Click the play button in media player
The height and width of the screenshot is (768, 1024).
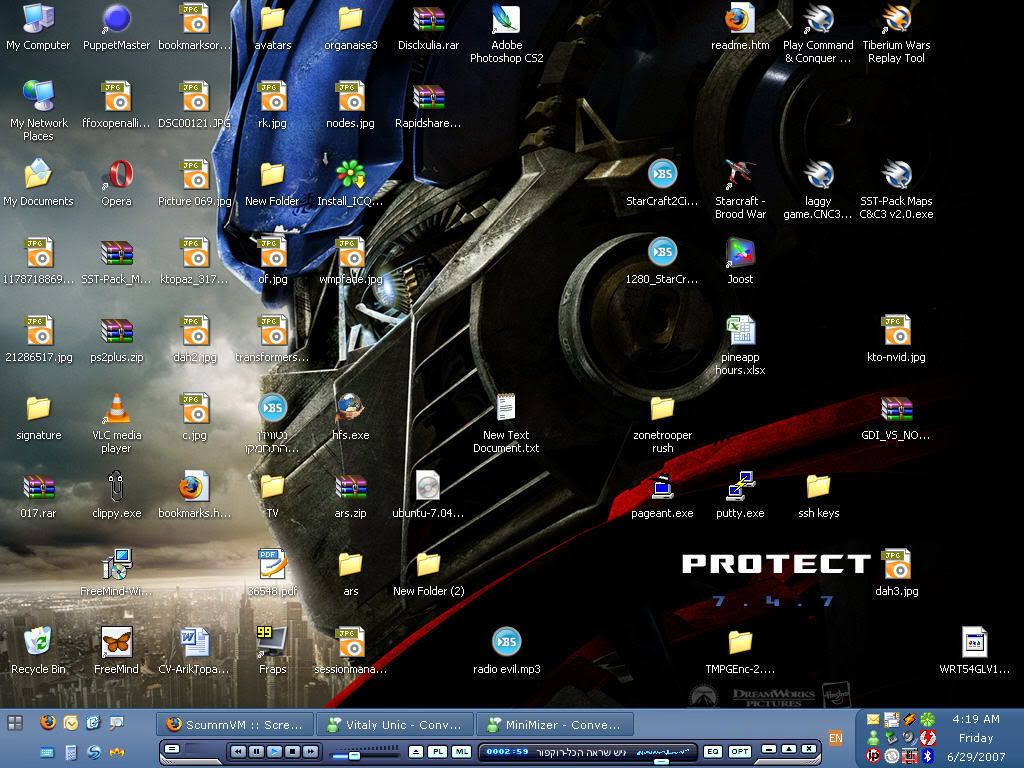click(275, 752)
